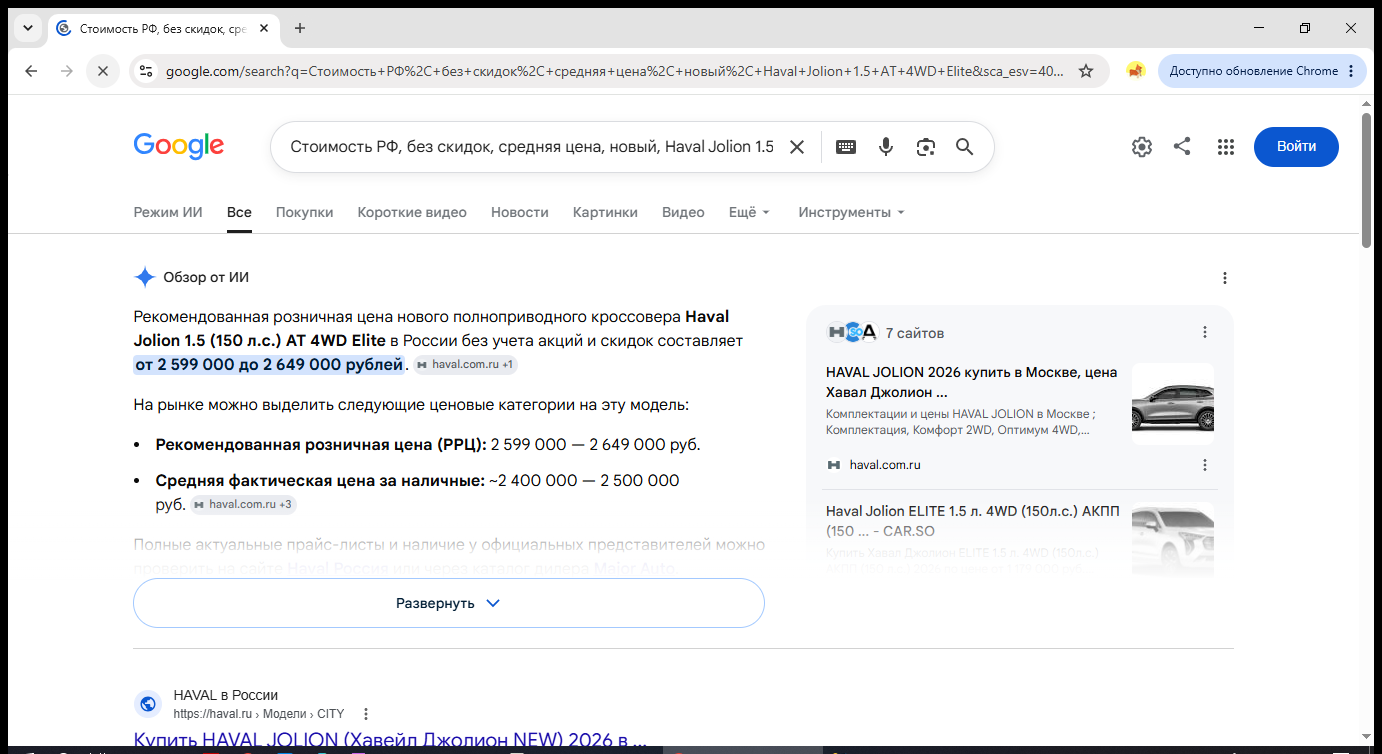This screenshot has width=1382, height=754.
Task: Open Google search settings gear
Action: tap(1142, 147)
